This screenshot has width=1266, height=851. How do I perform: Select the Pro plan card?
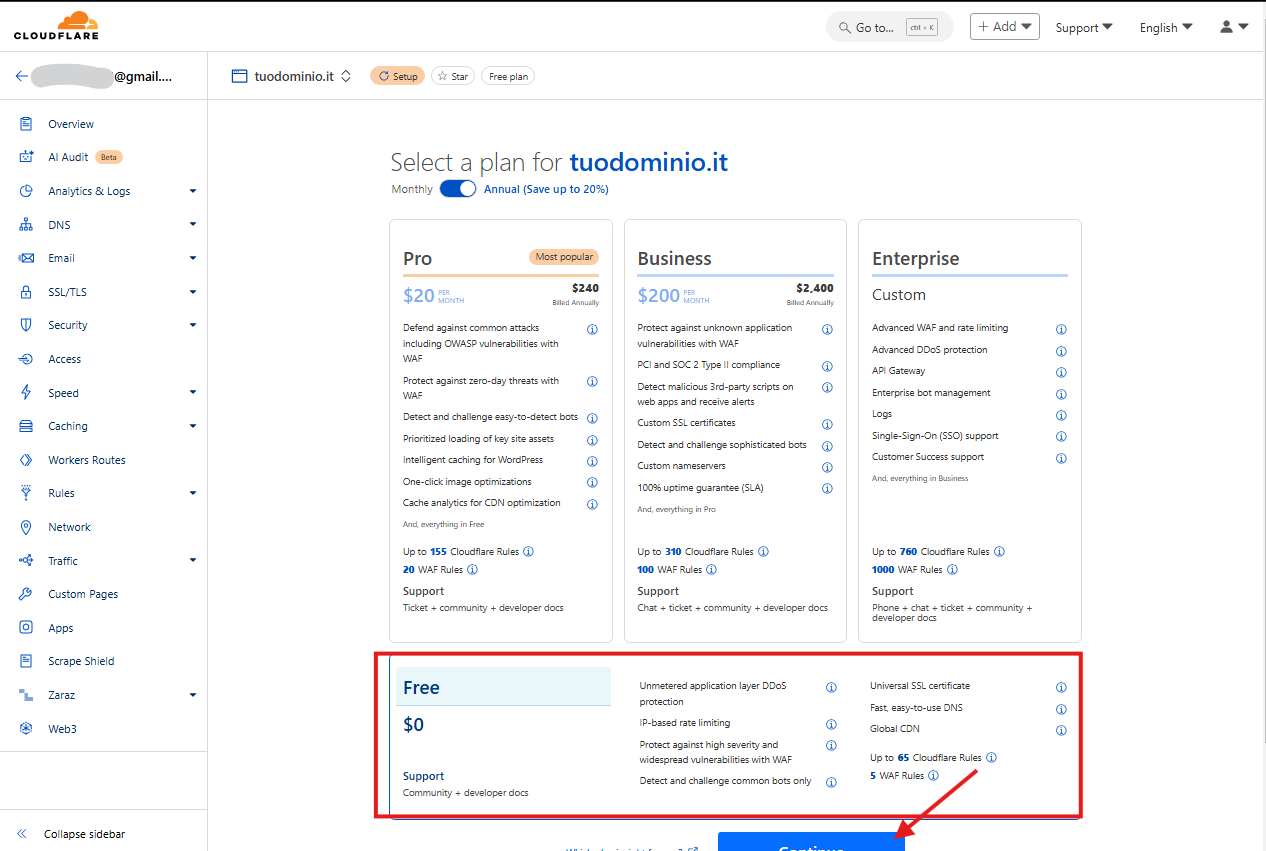pos(501,431)
